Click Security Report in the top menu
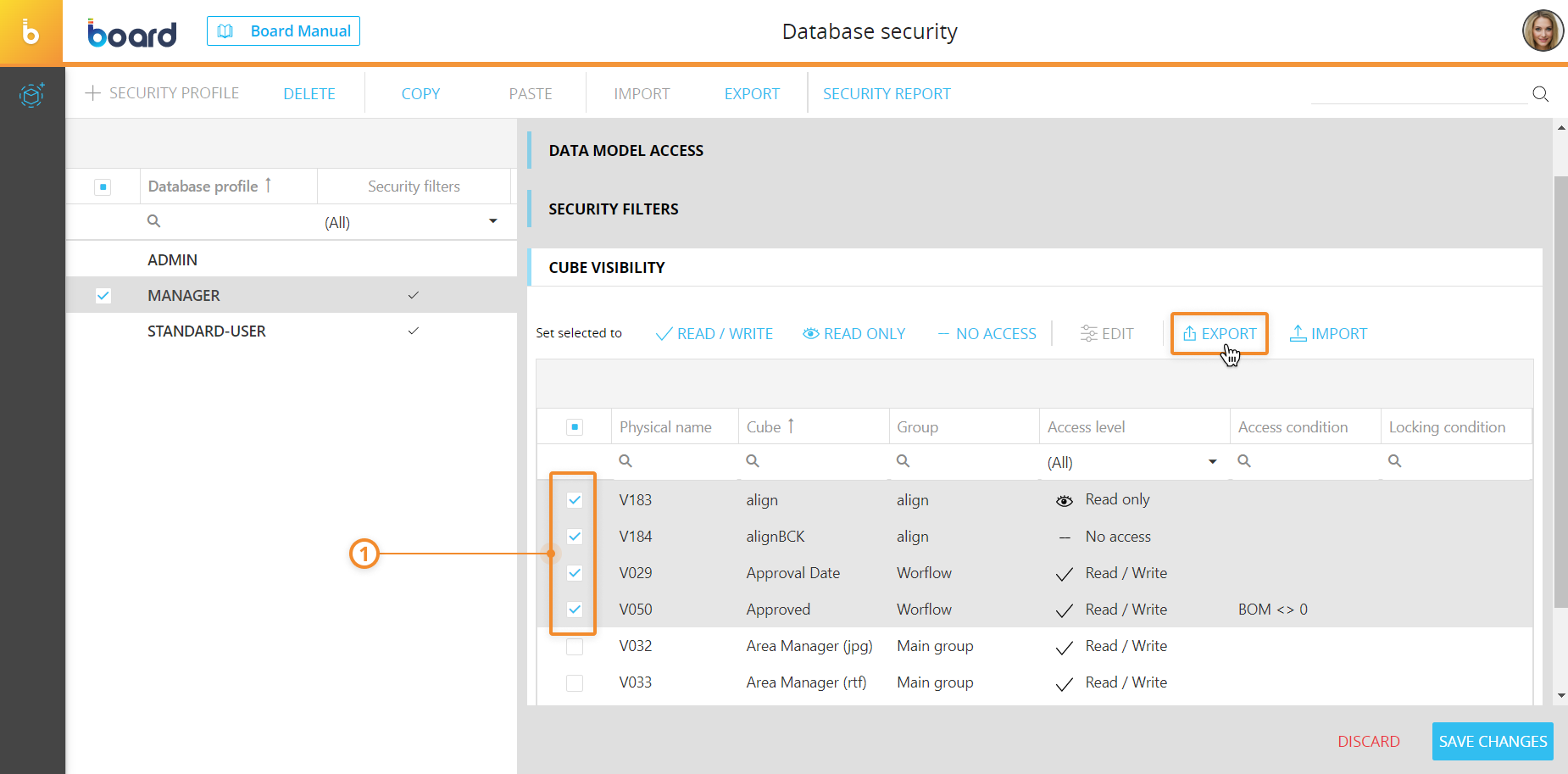This screenshot has width=1568, height=774. pos(887,94)
